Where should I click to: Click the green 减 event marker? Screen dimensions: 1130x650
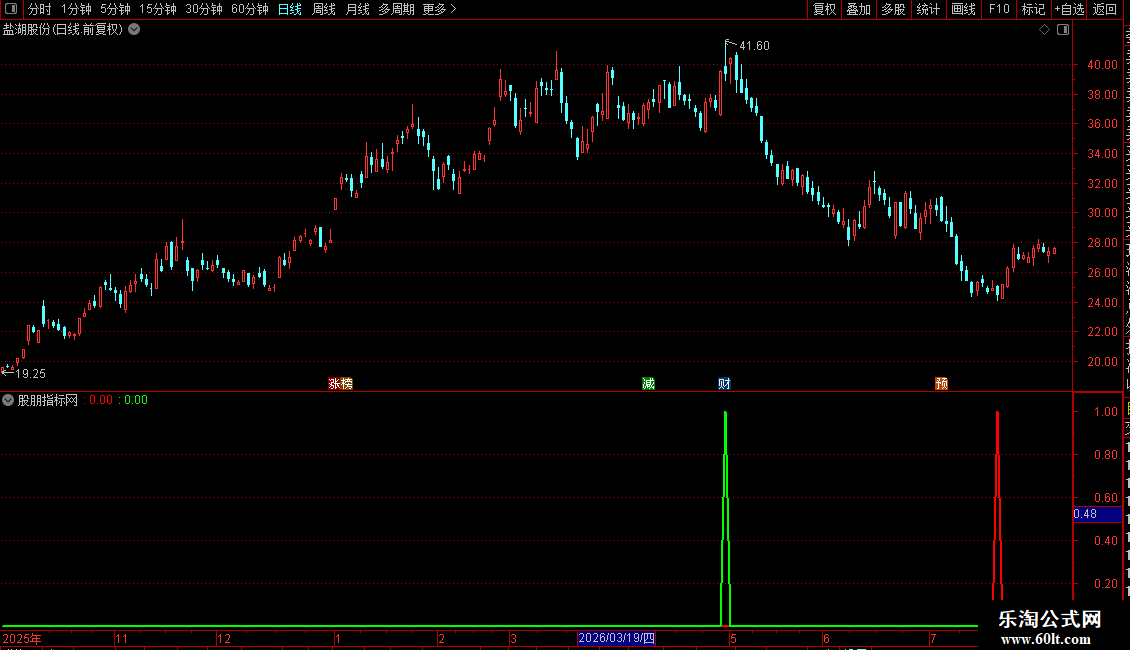click(x=649, y=383)
